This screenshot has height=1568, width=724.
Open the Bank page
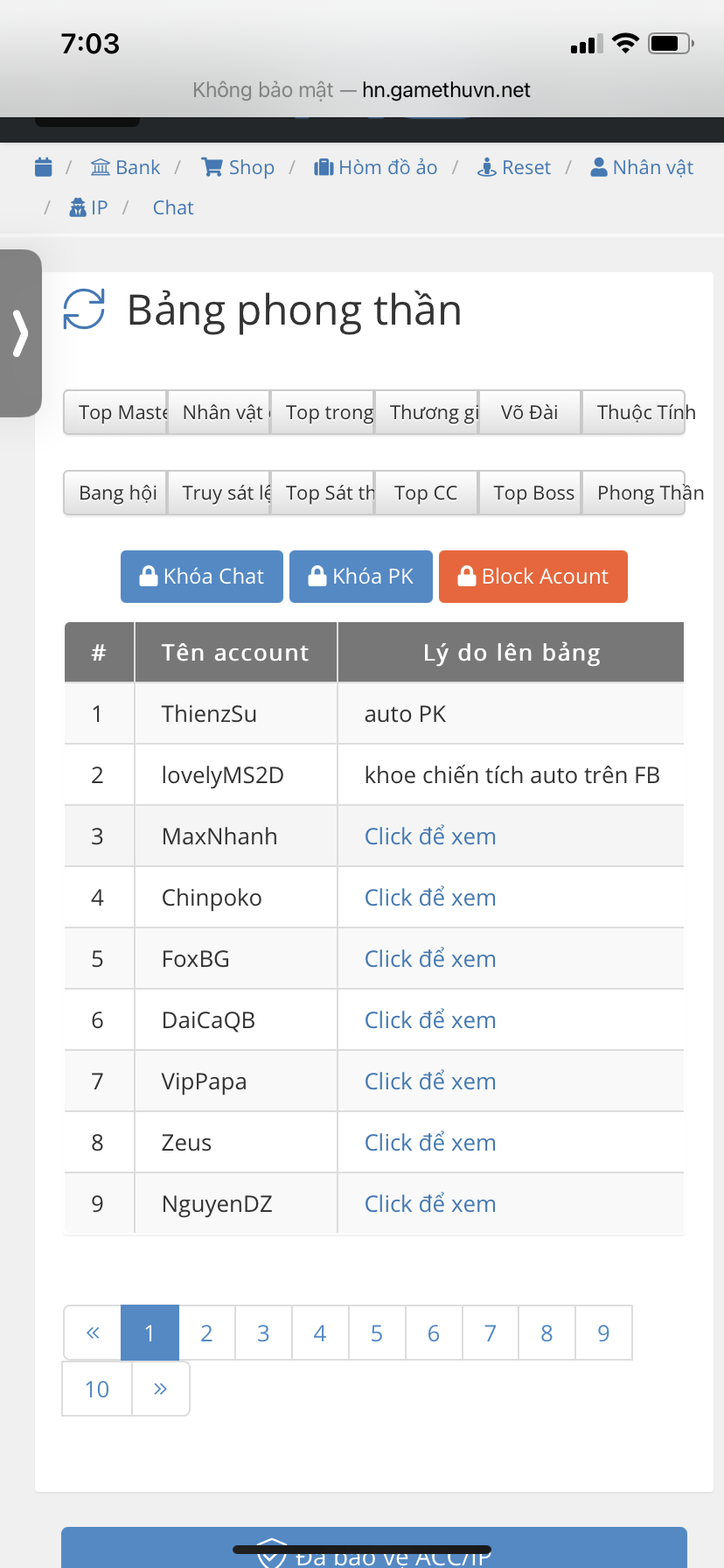126,167
